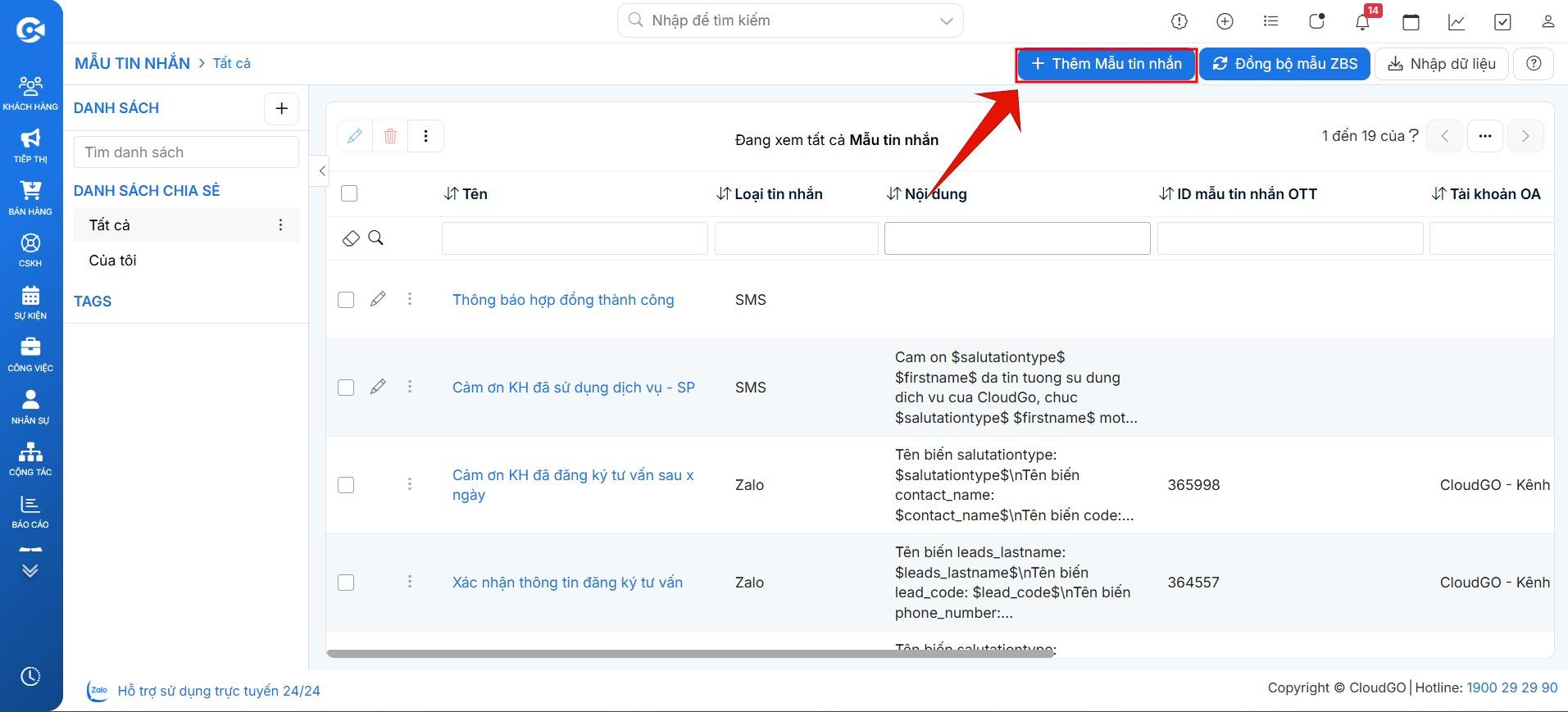
Task: Go to previous page arrow
Action: coord(1445,136)
